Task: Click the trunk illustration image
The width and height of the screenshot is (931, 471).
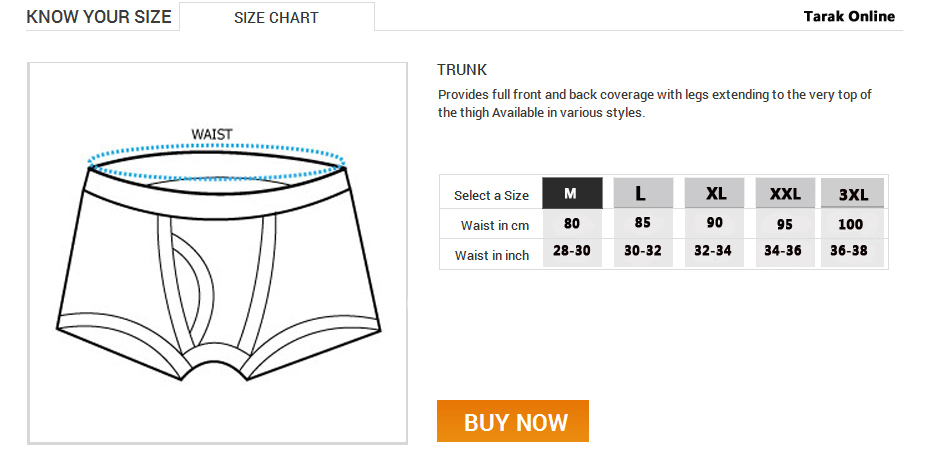Action: [x=217, y=253]
